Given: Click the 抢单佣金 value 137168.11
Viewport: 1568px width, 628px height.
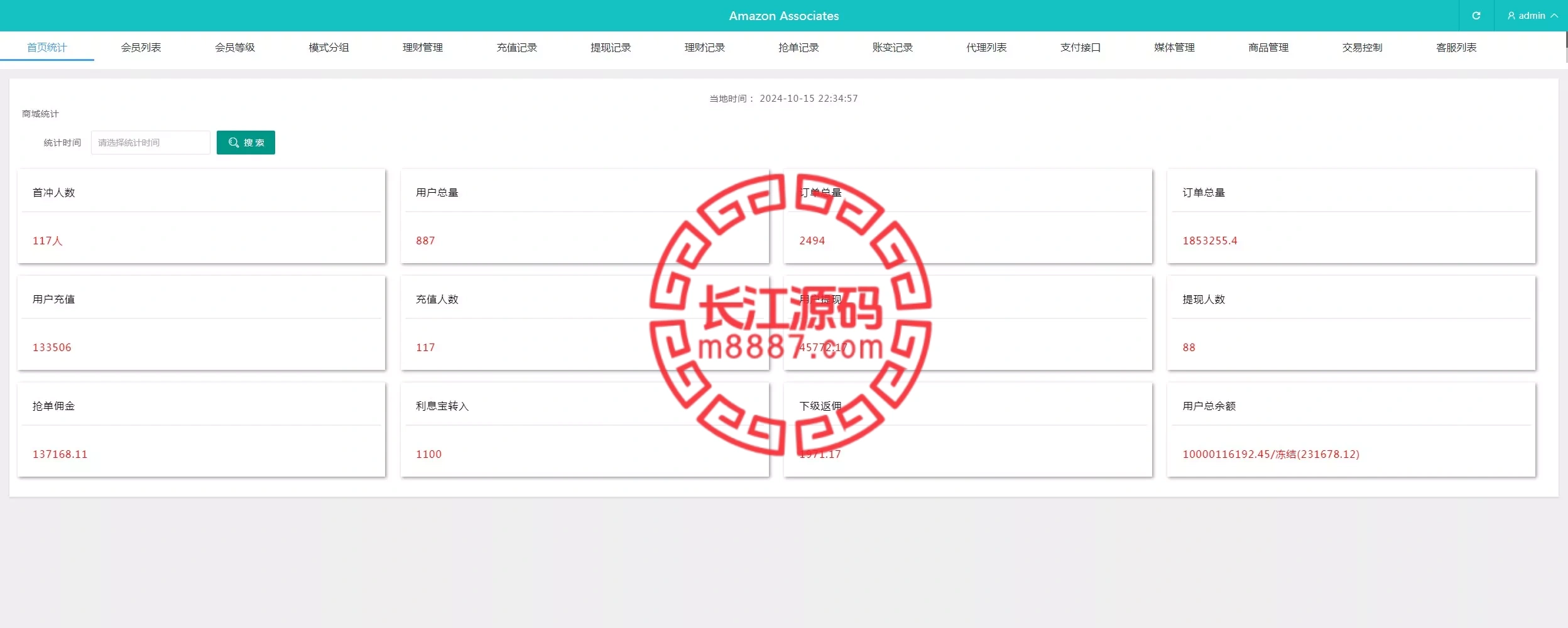Looking at the screenshot, I should 60,454.
